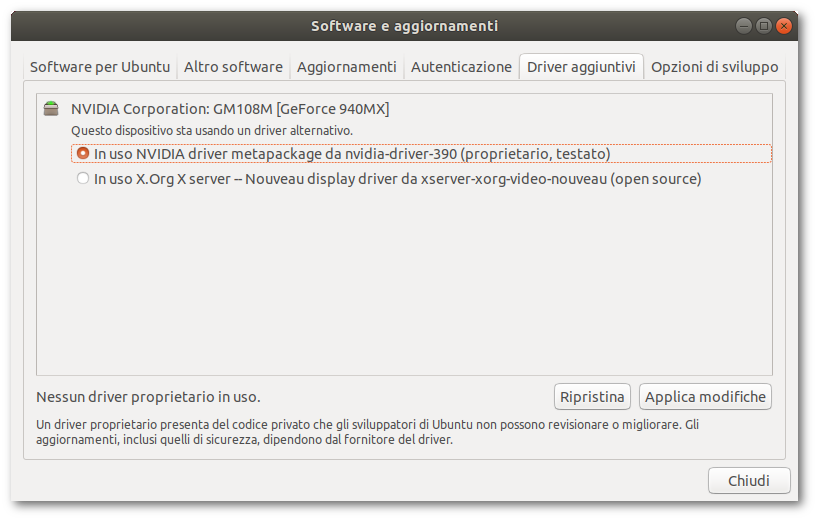817x520 pixels.
Task: Go to the Aggiornamenti tab
Action: (347, 67)
